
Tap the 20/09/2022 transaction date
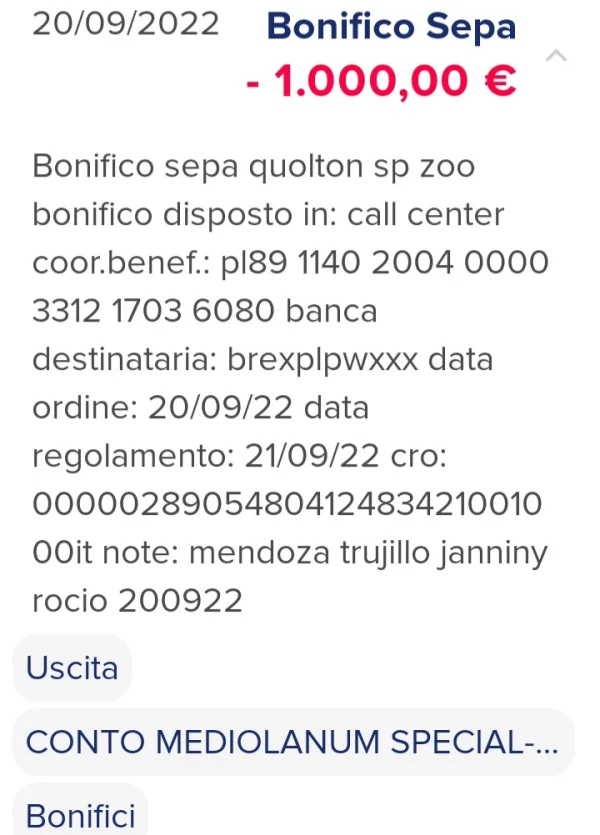click(125, 24)
